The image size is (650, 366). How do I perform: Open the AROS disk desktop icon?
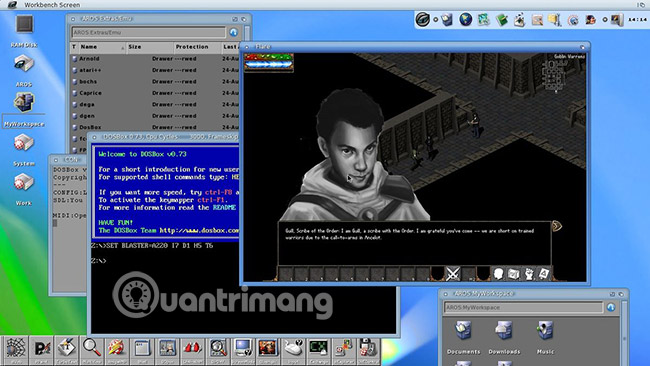[24, 64]
